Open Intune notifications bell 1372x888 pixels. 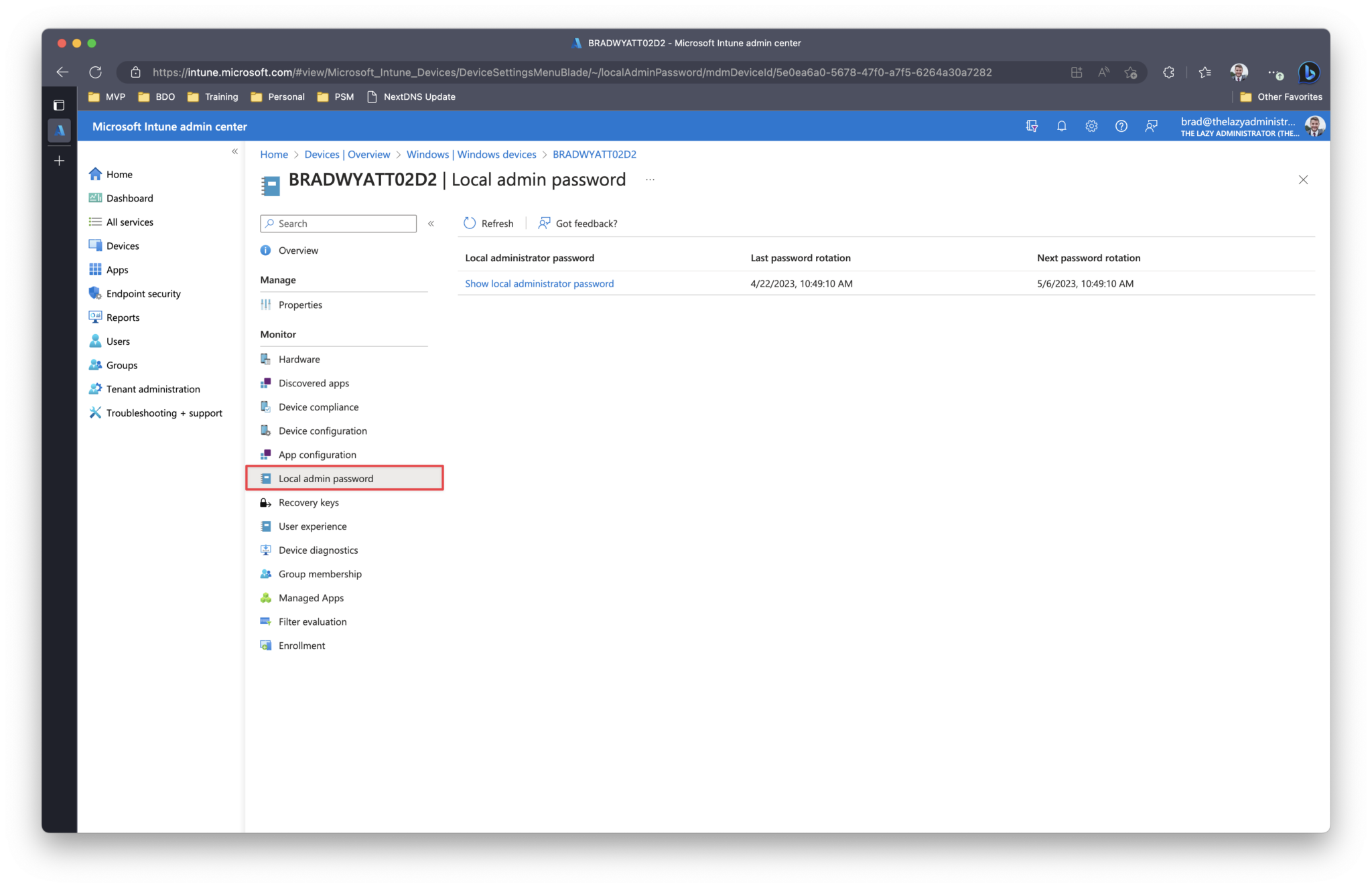[x=1062, y=126]
